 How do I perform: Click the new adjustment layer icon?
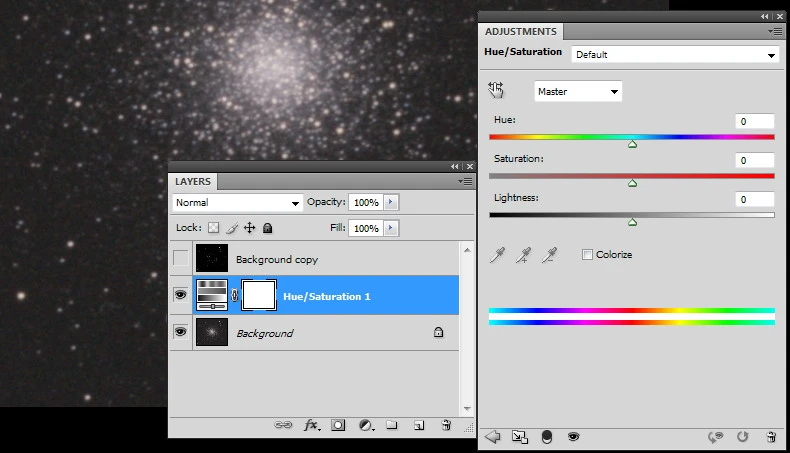[365, 425]
